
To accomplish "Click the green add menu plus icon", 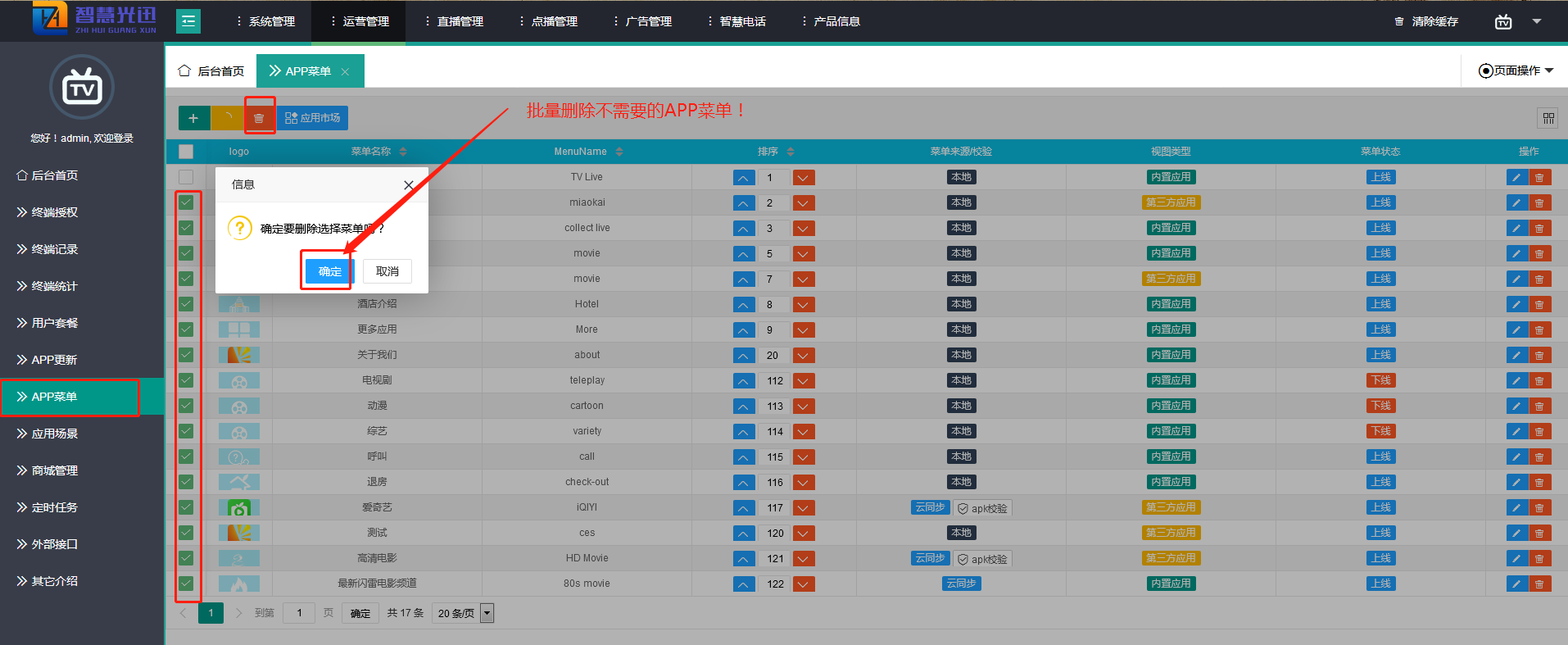I will tap(193, 118).
